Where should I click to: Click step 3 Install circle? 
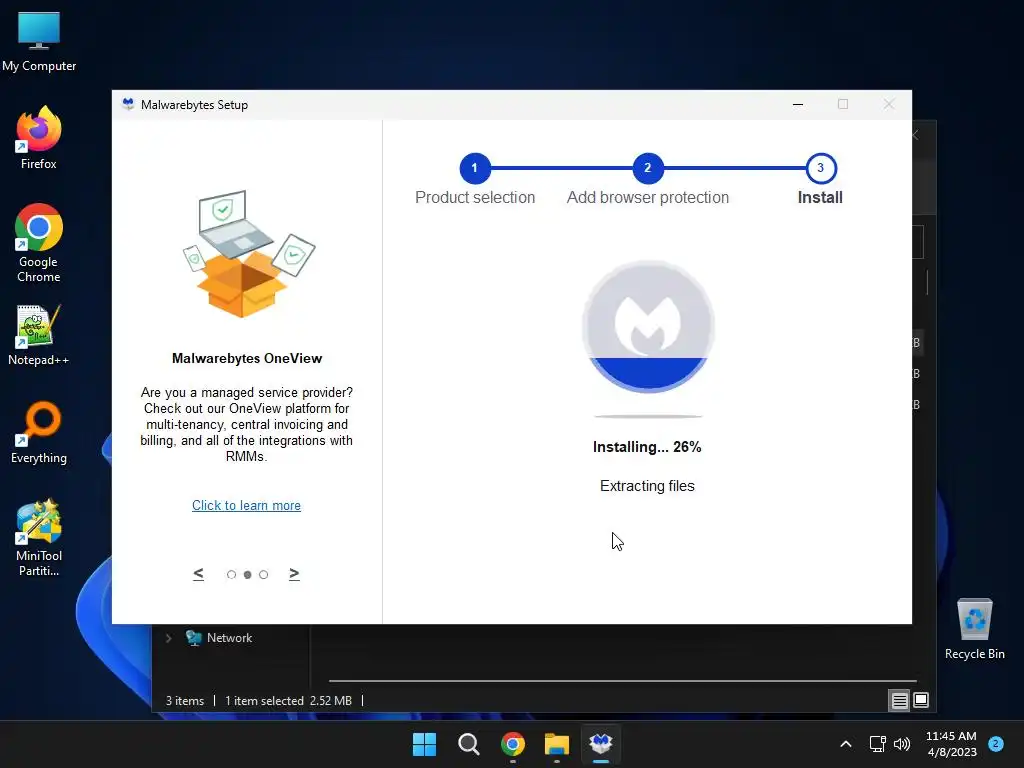coord(821,168)
